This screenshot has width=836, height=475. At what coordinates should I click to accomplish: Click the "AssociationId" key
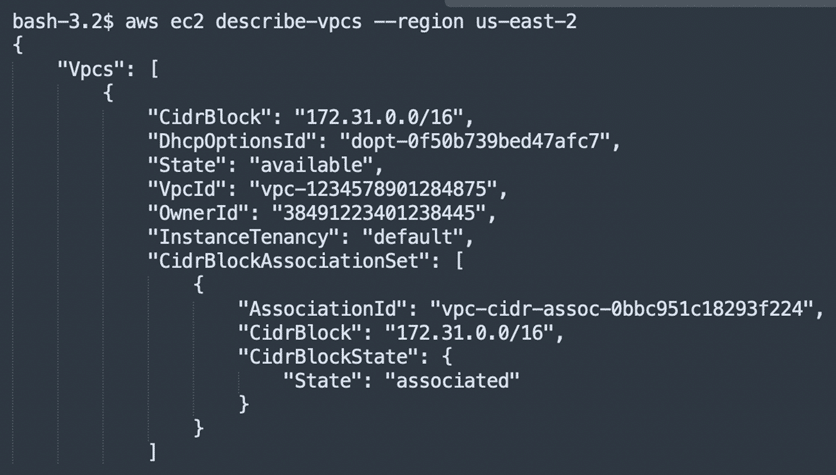[323, 309]
